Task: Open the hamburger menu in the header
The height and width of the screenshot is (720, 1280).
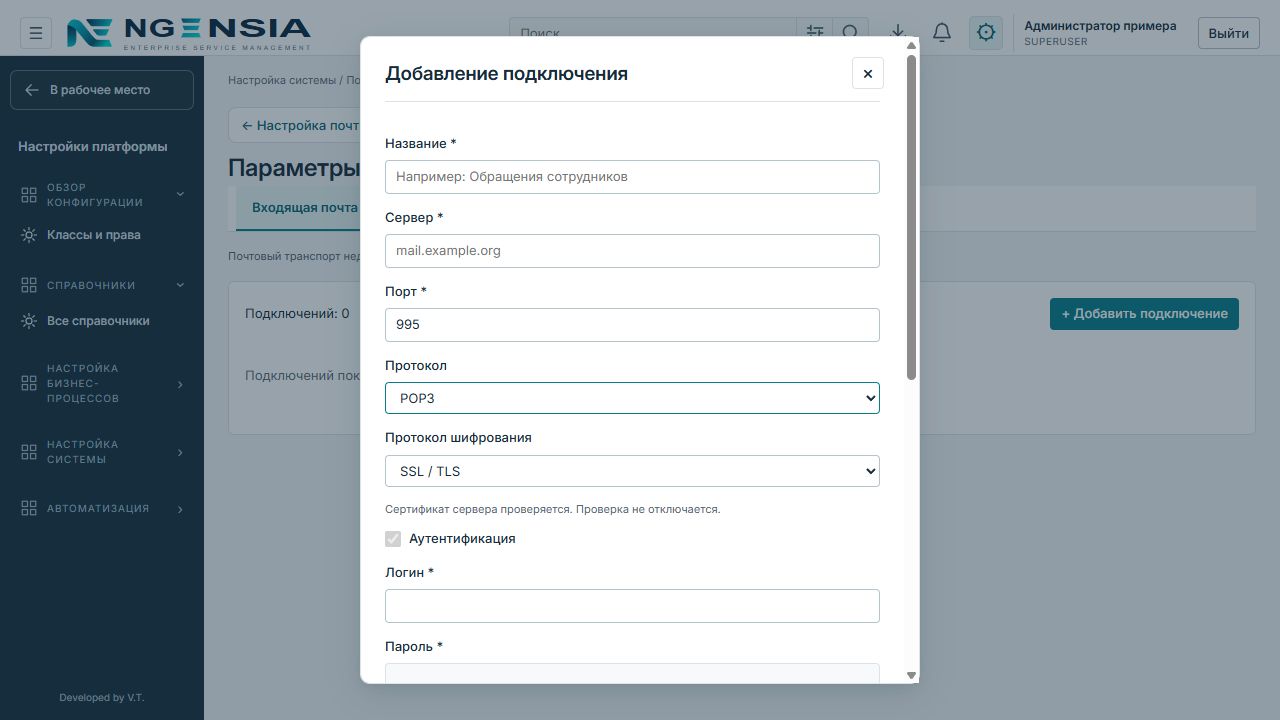Action: tap(35, 33)
